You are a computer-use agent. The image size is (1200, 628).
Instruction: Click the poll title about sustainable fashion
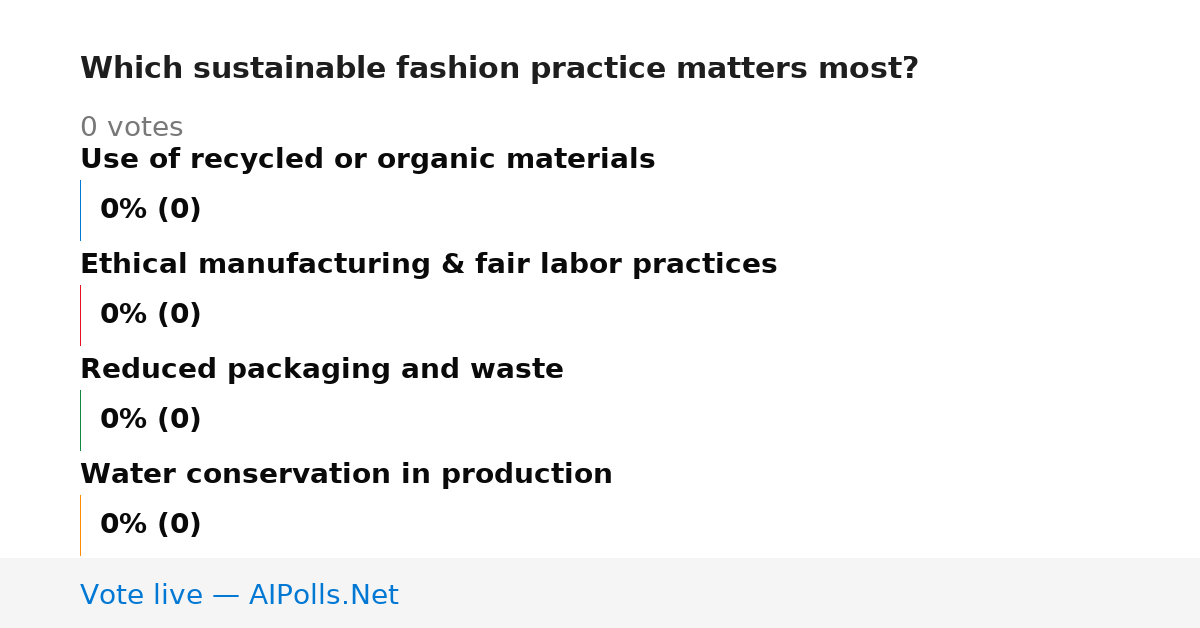[499, 69]
